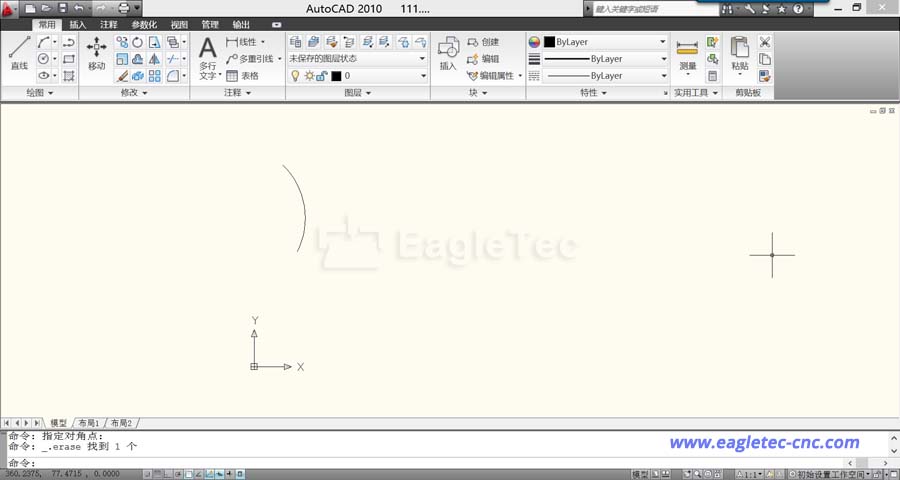Toggle the layer freeze sun icon
The image size is (900, 480).
click(309, 75)
